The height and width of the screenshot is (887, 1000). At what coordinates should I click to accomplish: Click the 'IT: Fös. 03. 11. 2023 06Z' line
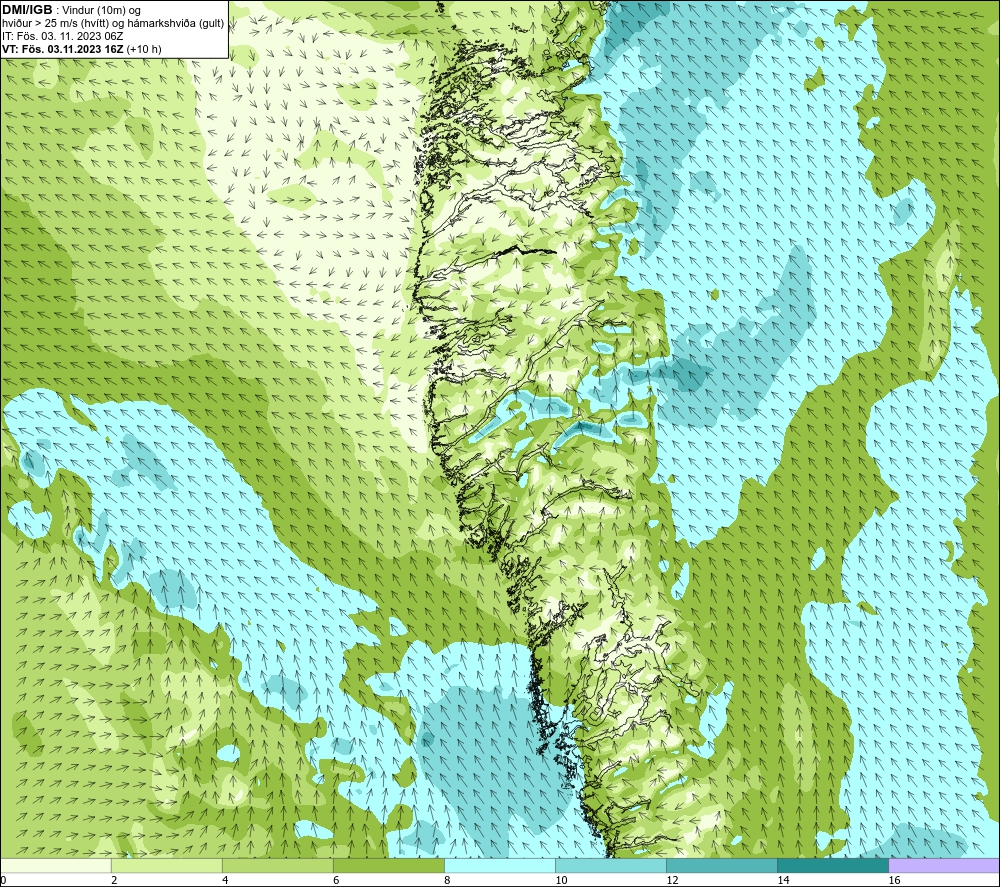[62, 36]
